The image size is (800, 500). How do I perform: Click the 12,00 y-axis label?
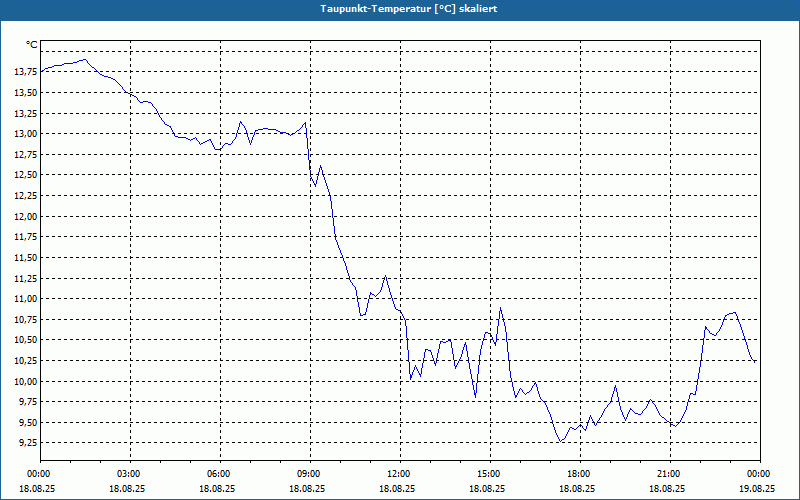coord(26,216)
